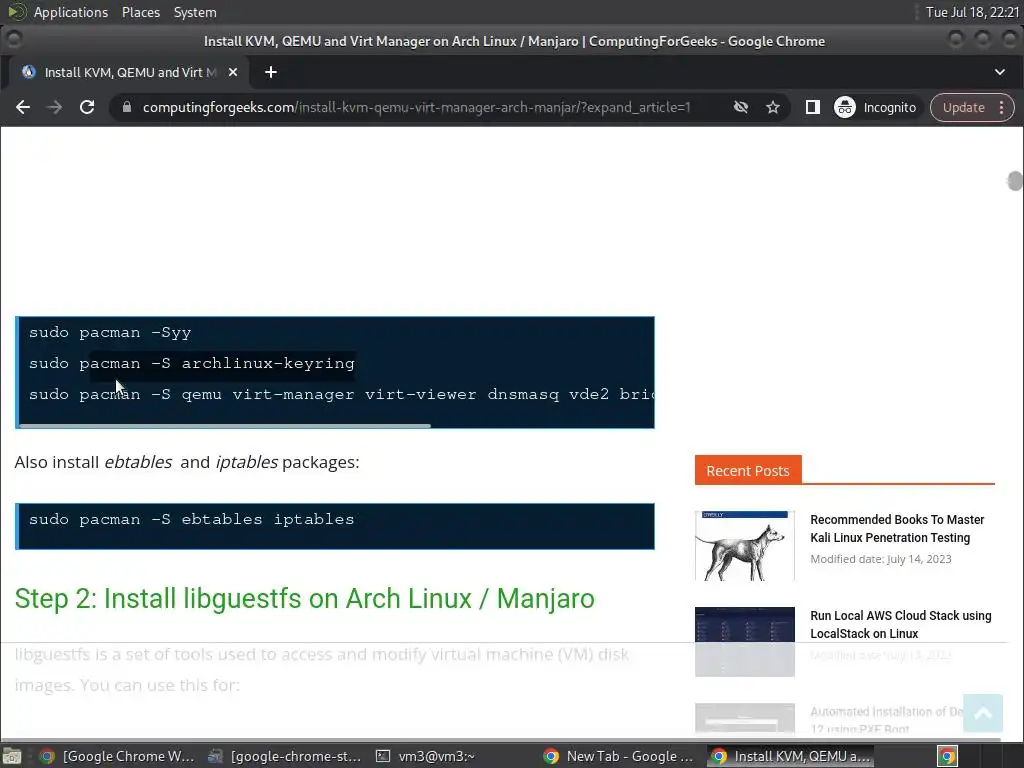Click the 'sudo pacman -Syy' command line
The width and height of the screenshot is (1024, 768).
pos(110,332)
